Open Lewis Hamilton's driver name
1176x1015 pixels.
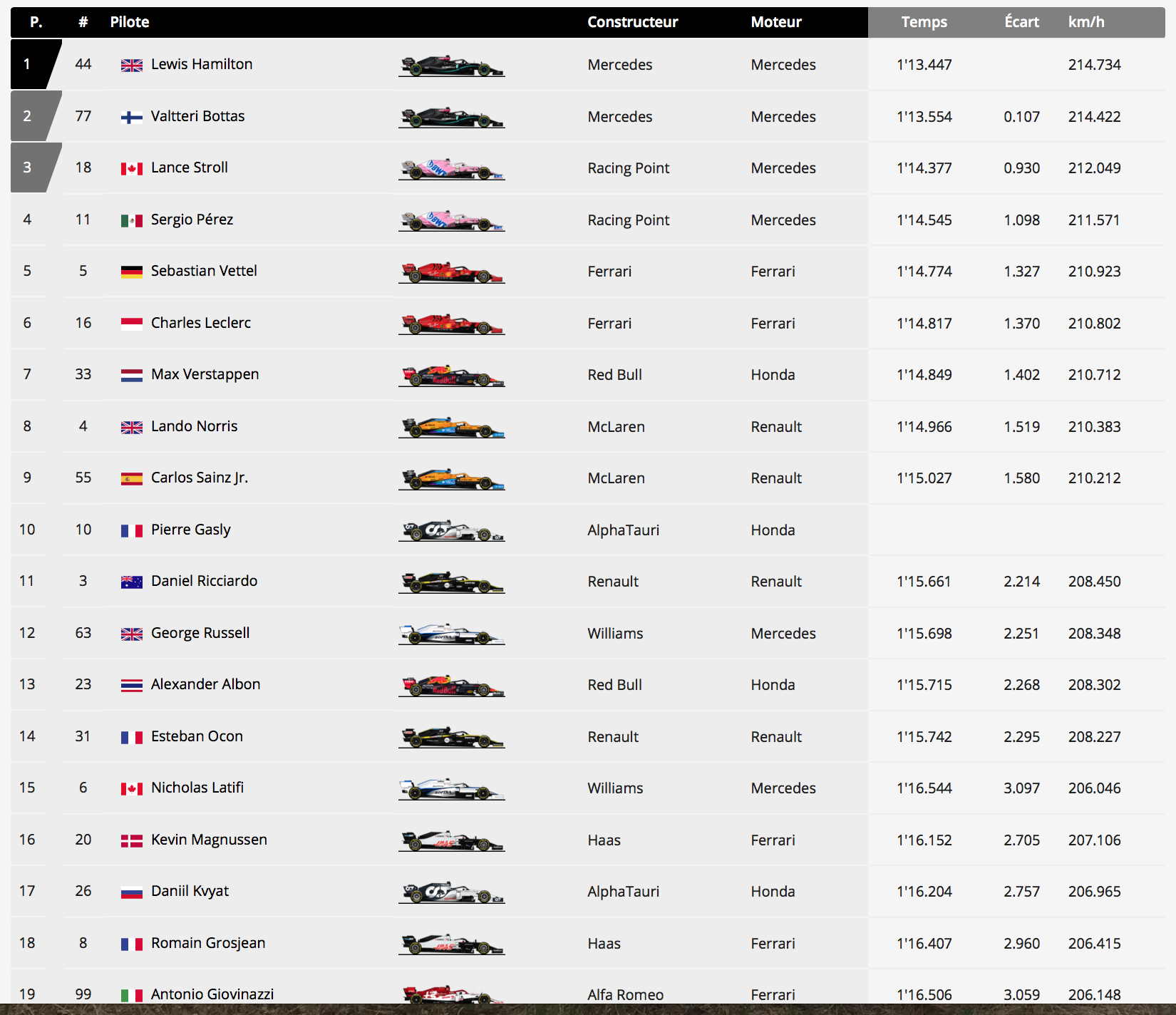click(202, 64)
